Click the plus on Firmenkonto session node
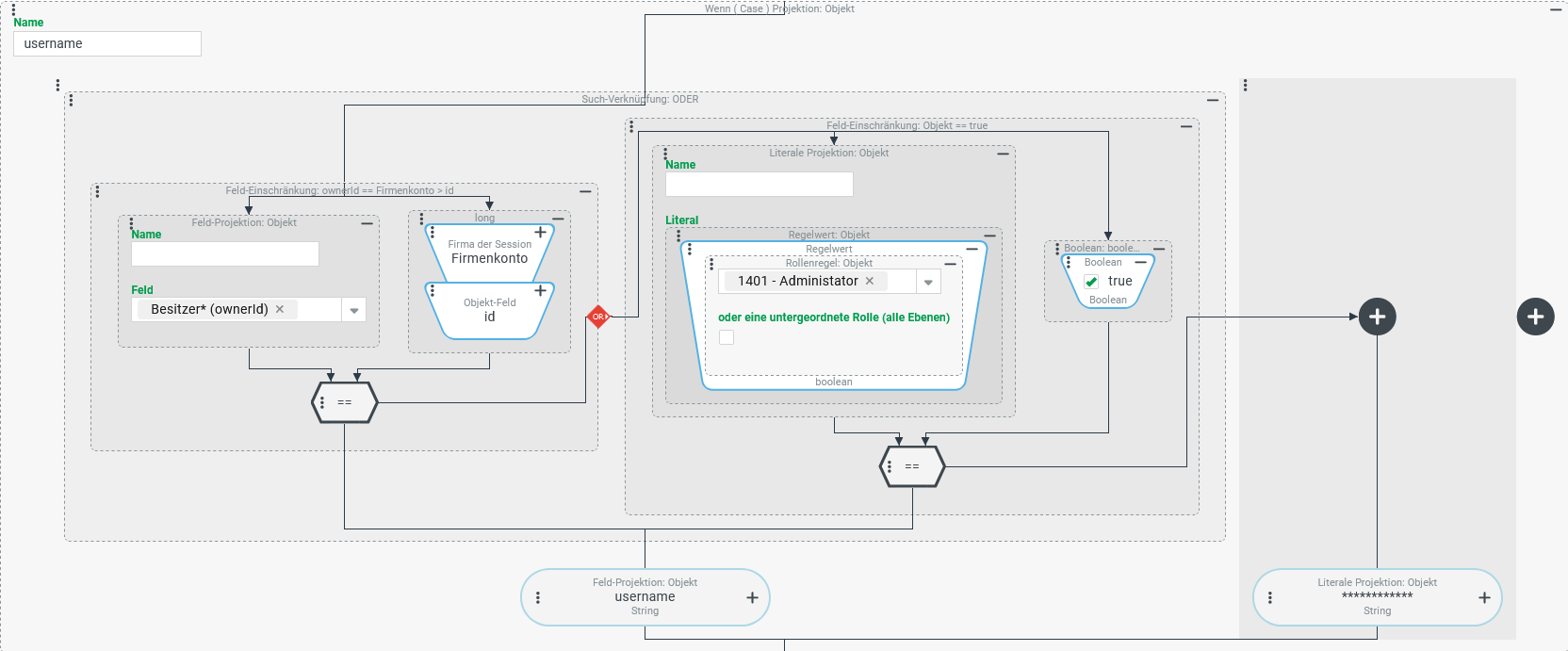This screenshot has height=651, width=1568. tap(541, 233)
